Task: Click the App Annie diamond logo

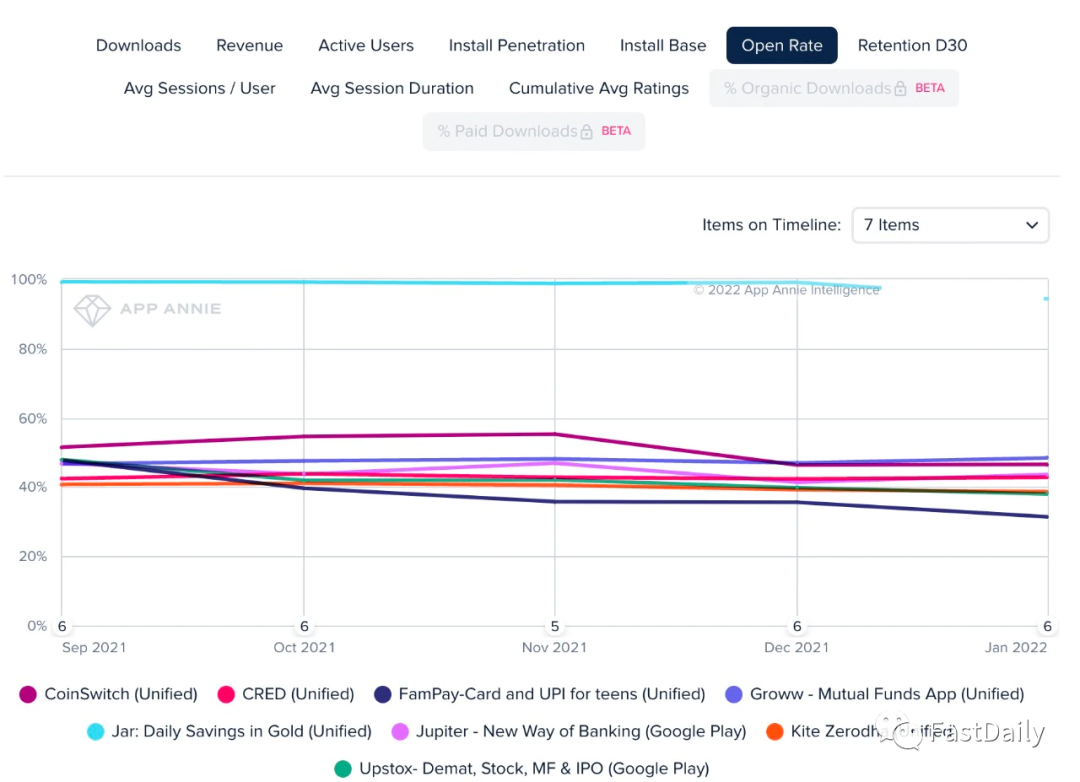Action: 92,310
